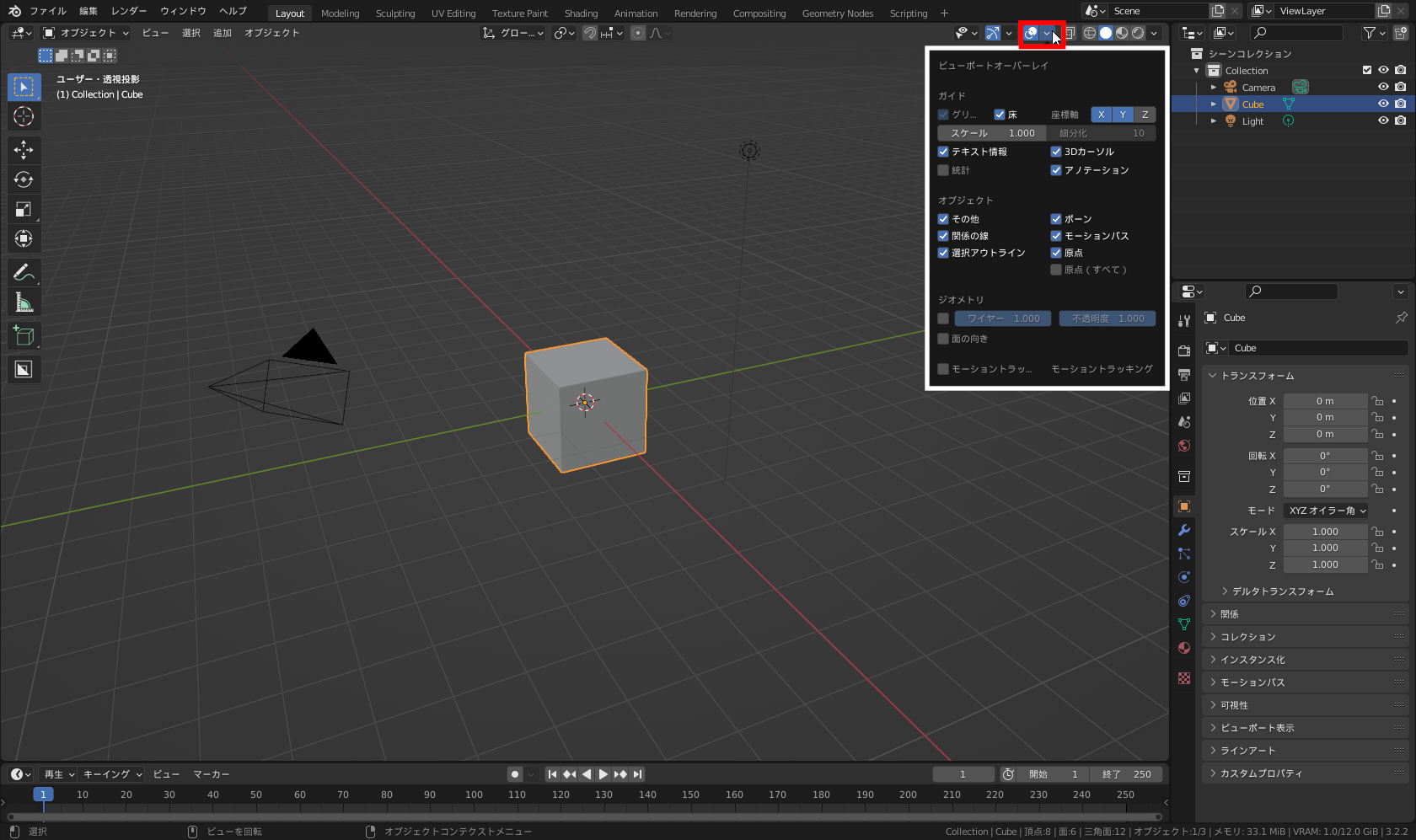Open the Particles properties tab
The width and height of the screenshot is (1416, 840).
point(1184,554)
